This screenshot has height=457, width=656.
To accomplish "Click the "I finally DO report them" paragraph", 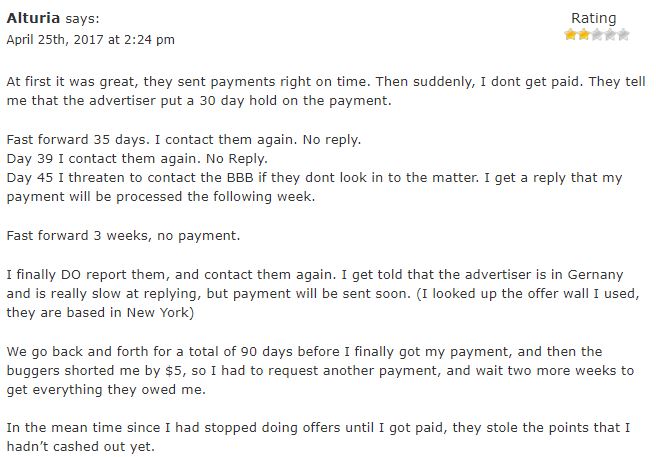I will point(323,293).
